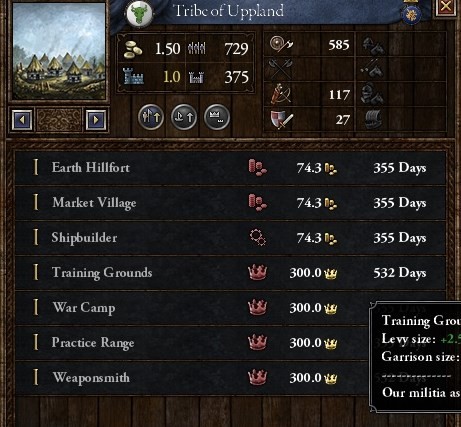461x427 pixels.
Task: Click the gold coins income icon
Action: click(x=133, y=49)
